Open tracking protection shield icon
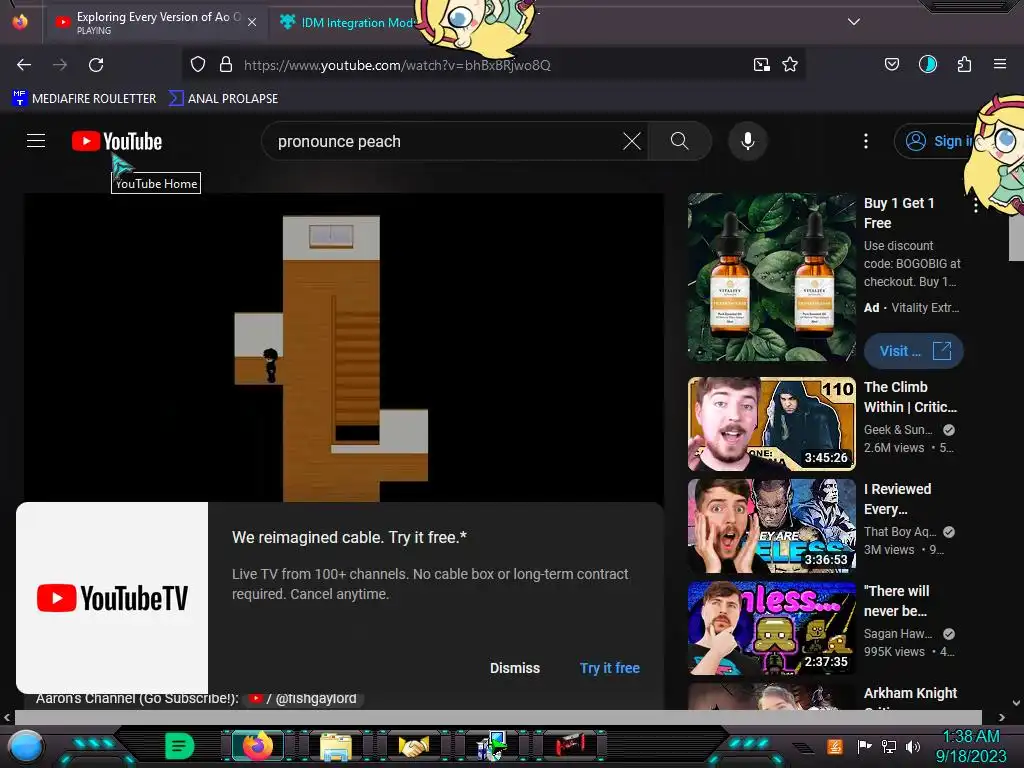 [x=198, y=65]
